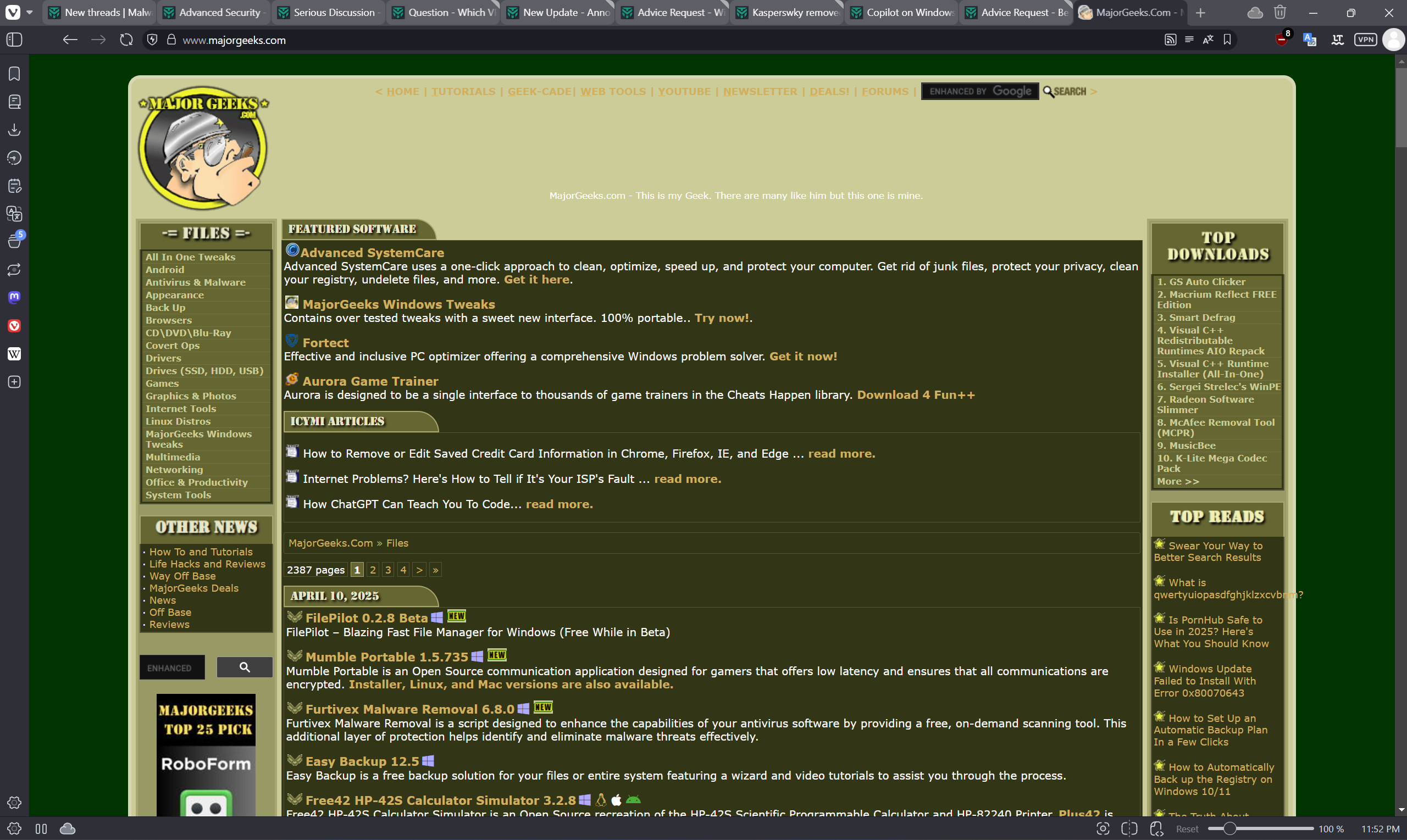Switch to the Kasperswky remove tab

pos(787,13)
